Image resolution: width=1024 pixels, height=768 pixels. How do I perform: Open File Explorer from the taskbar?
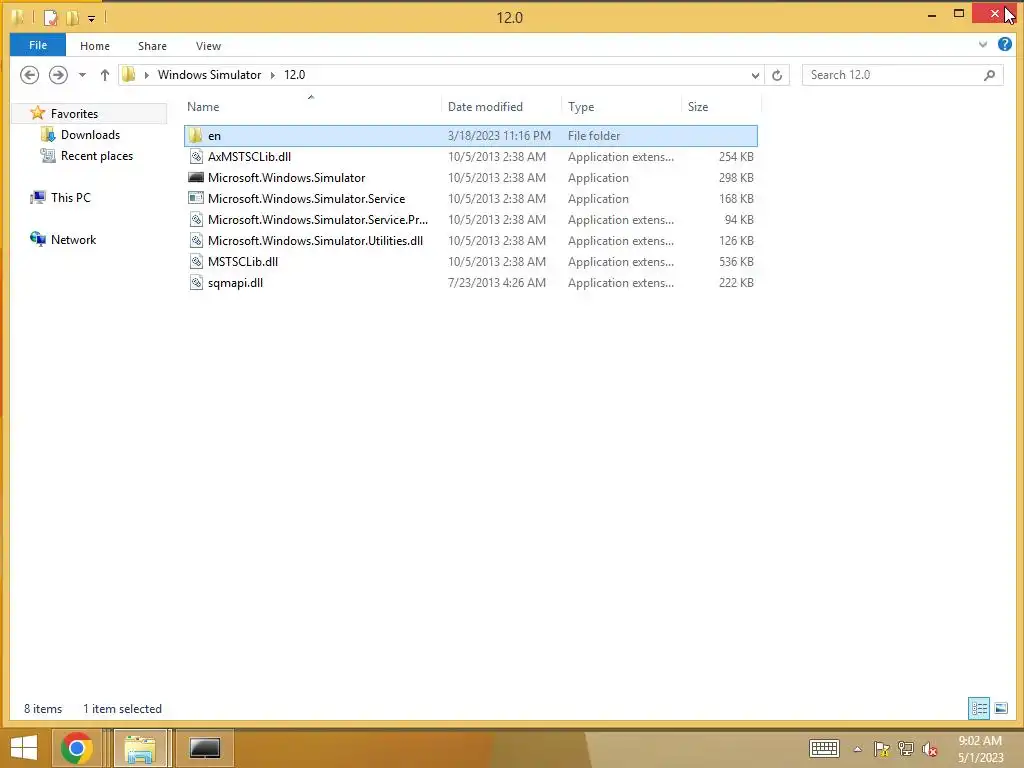pos(140,748)
